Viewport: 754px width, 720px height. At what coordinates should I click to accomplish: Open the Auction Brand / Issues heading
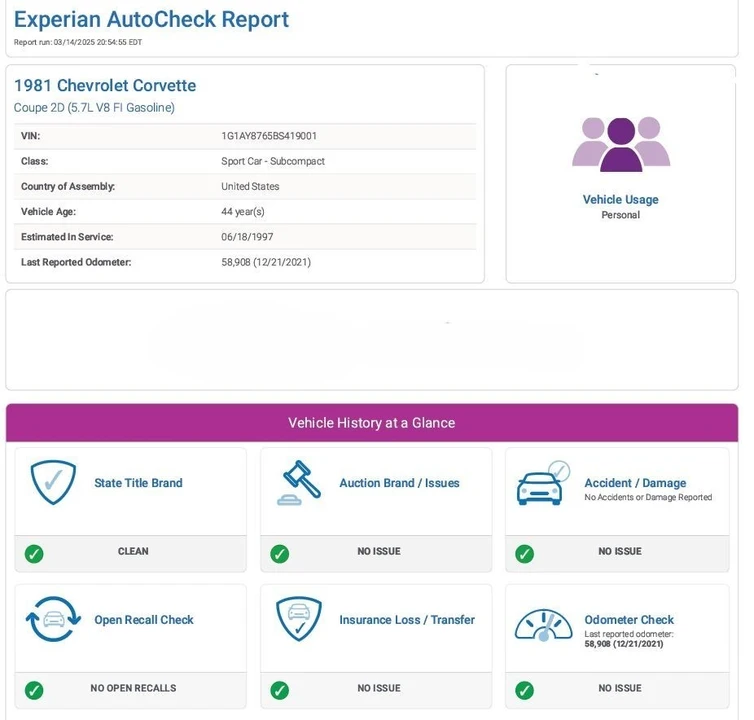pos(399,483)
